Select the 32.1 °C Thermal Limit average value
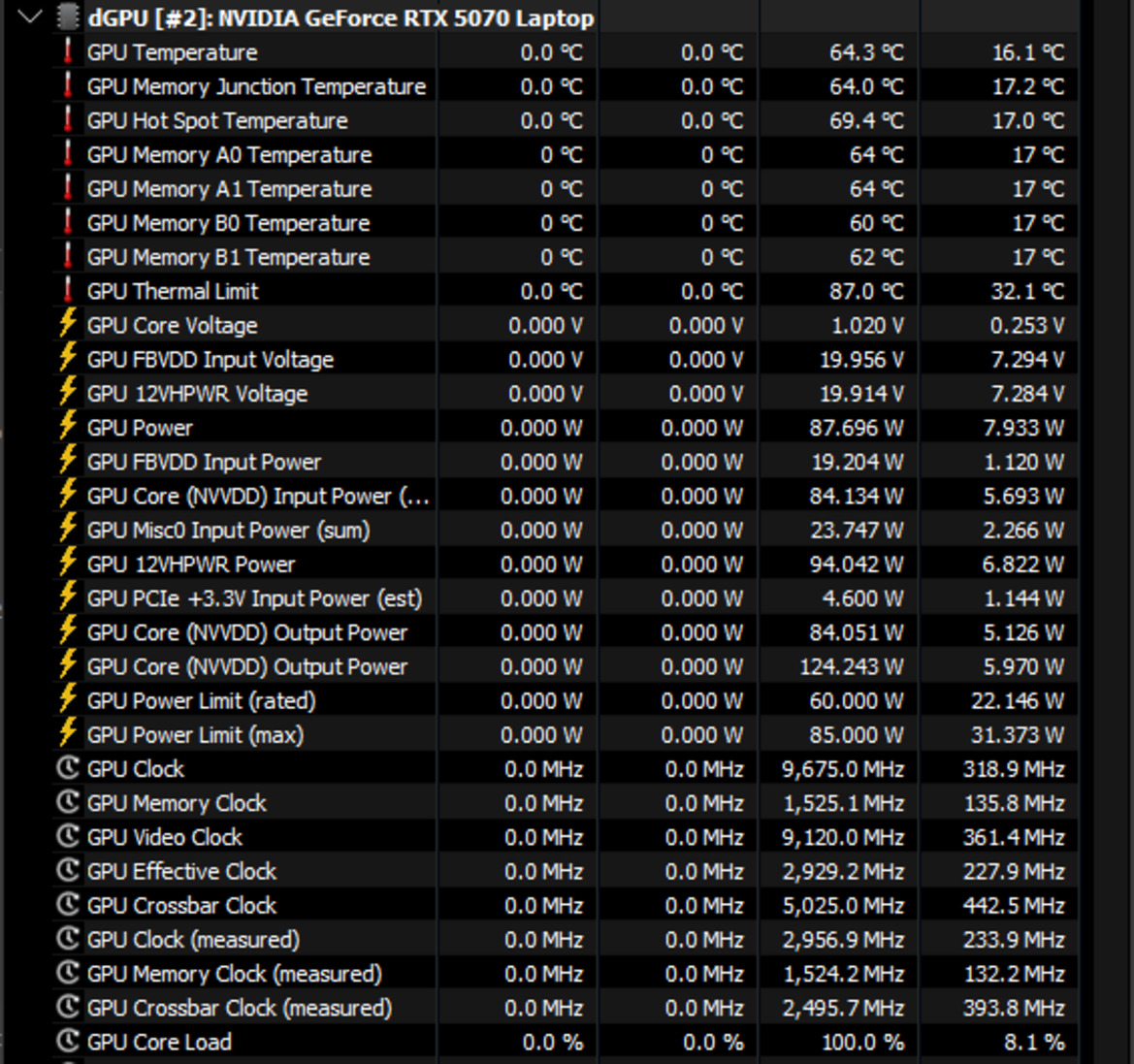 pos(1027,292)
